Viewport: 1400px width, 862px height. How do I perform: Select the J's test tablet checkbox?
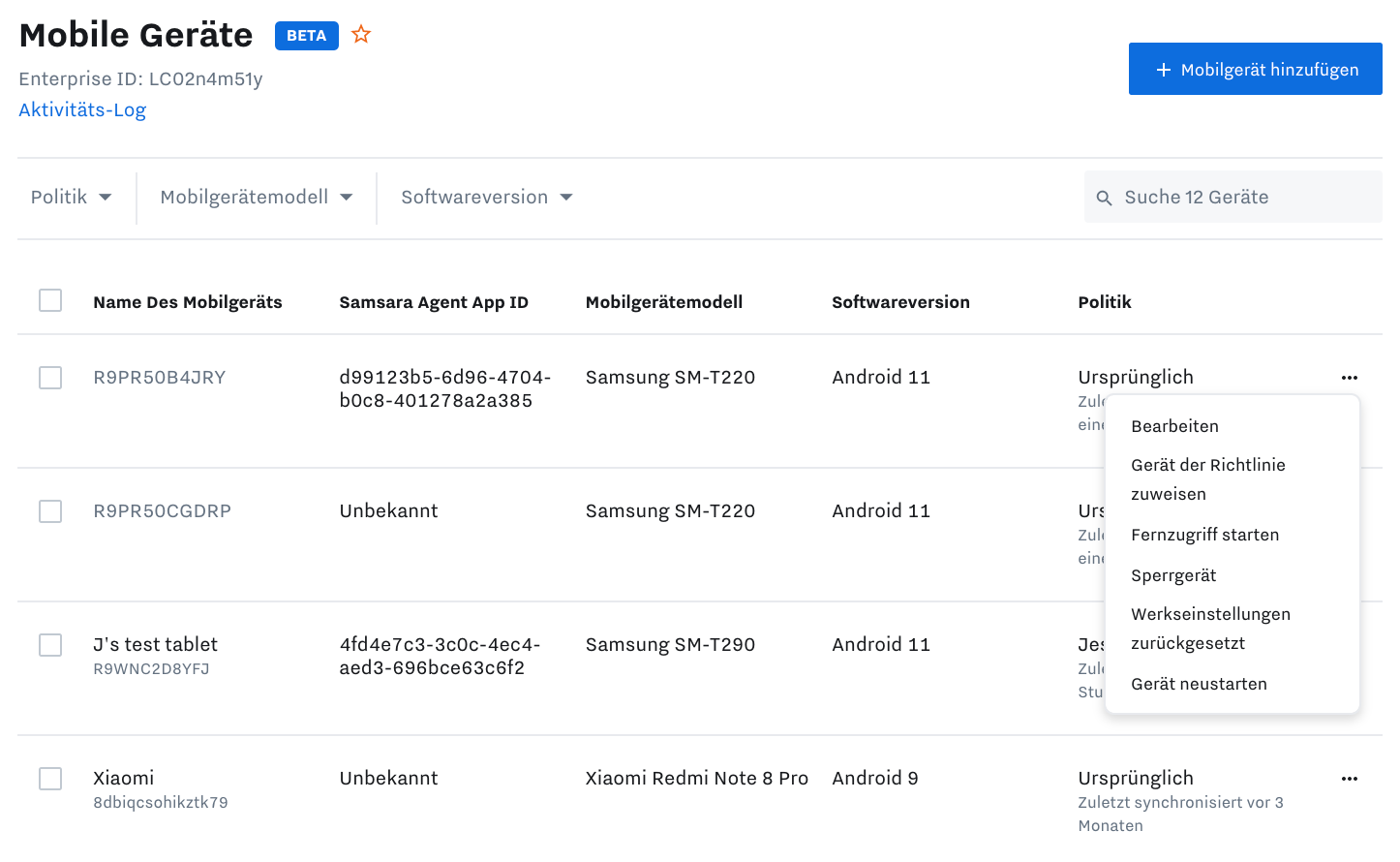[x=50, y=645]
